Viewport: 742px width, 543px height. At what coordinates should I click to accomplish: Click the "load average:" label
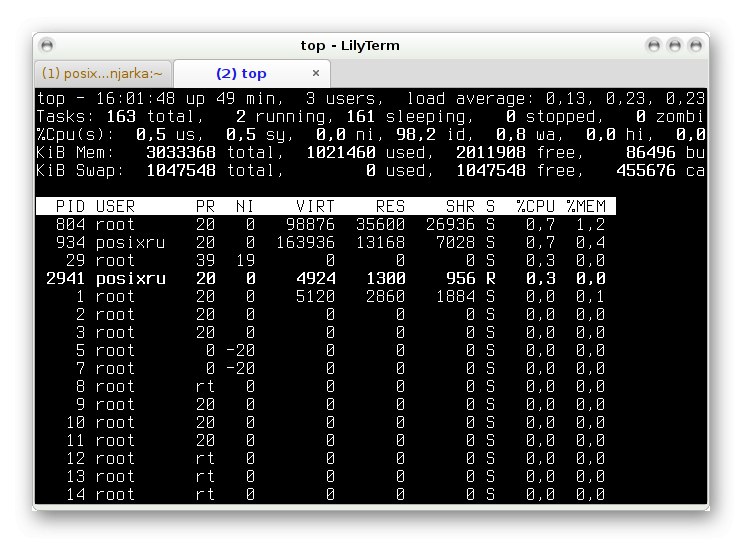tap(470, 98)
